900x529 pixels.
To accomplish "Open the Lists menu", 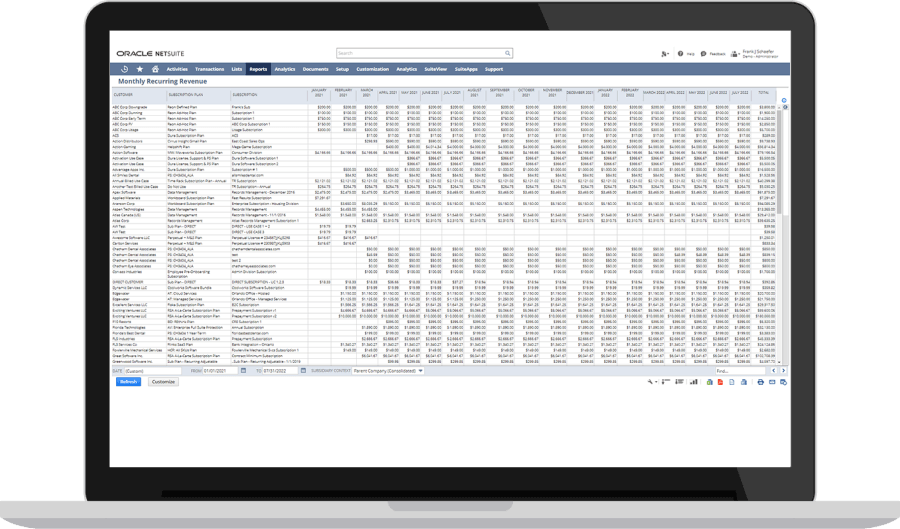I will click(236, 69).
